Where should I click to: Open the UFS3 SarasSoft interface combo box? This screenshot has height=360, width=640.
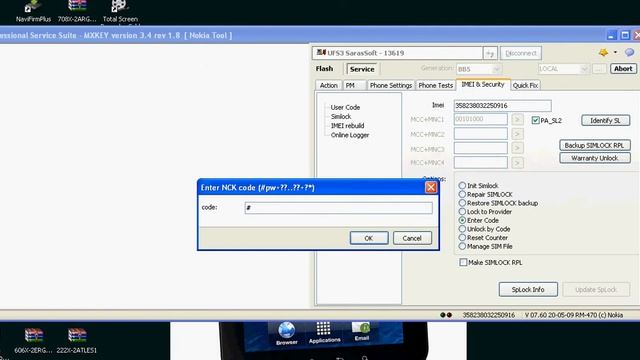pyautogui.click(x=397, y=53)
